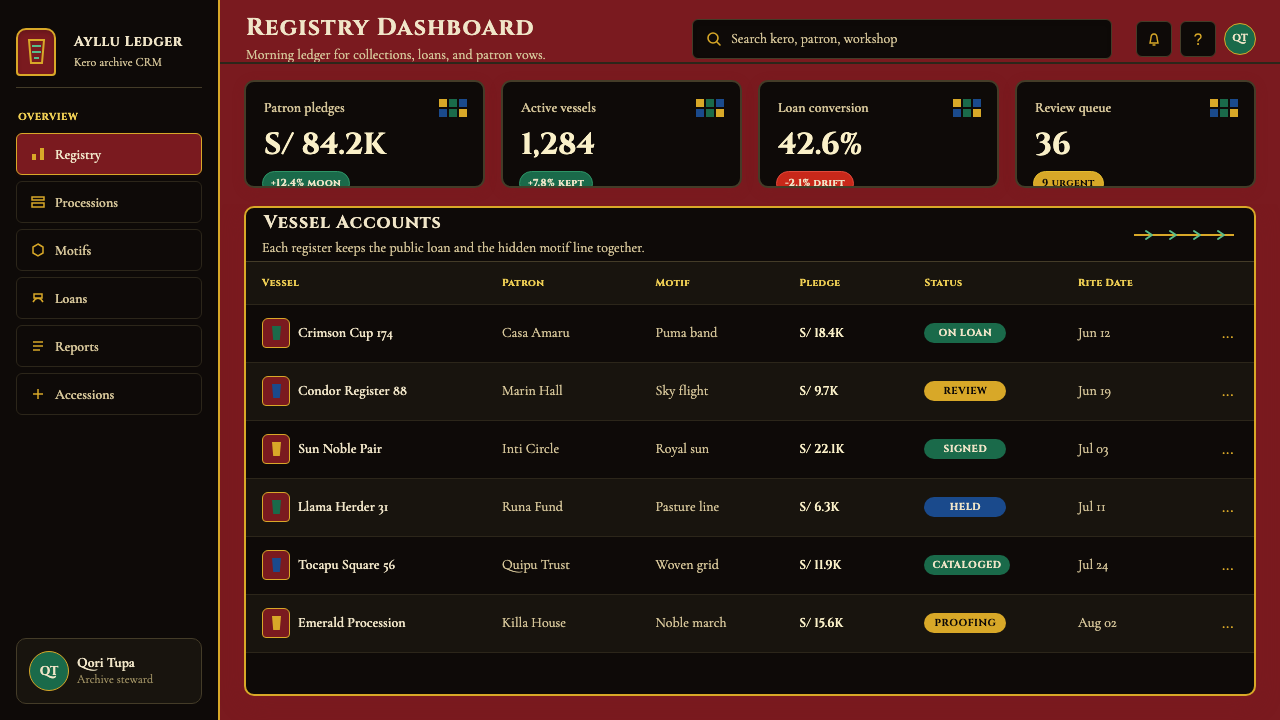This screenshot has height=720, width=1280.
Task: Open QT avatar in top bar
Action: tap(1240, 39)
